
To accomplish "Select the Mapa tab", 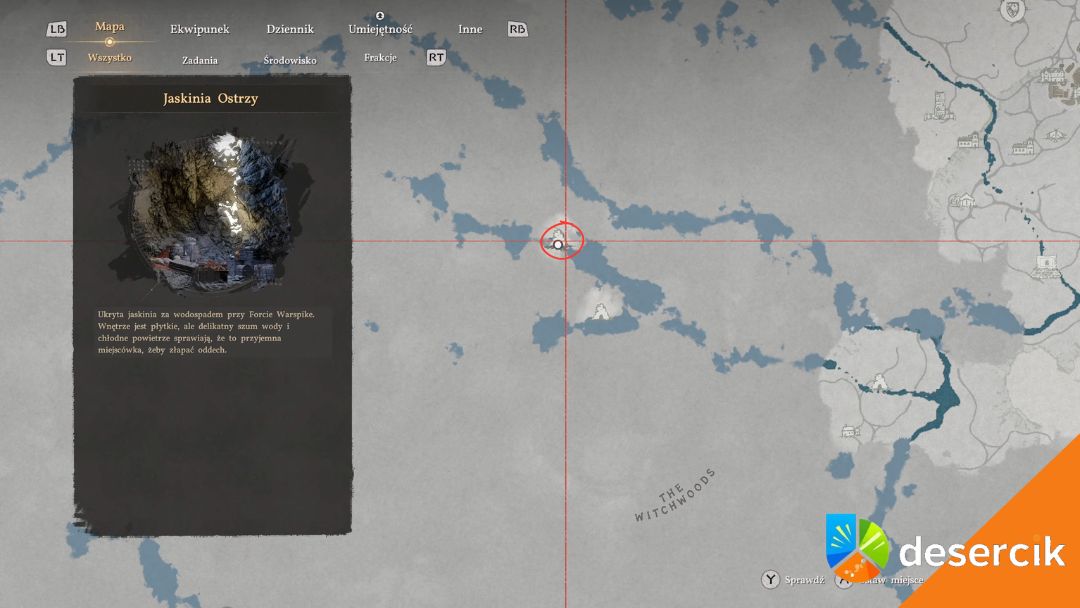I will (x=109, y=27).
